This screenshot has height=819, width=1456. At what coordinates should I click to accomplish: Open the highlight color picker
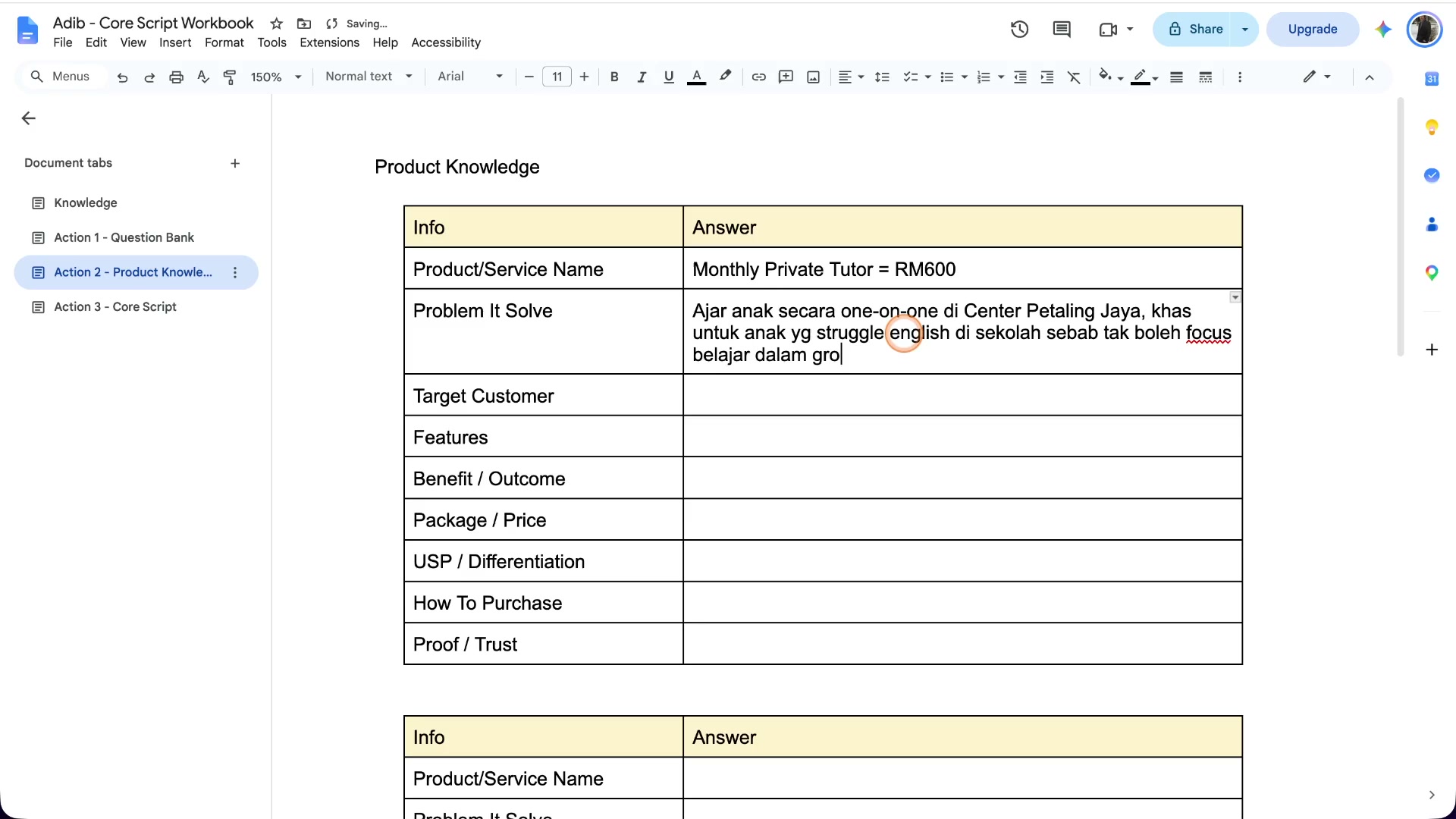pos(726,77)
